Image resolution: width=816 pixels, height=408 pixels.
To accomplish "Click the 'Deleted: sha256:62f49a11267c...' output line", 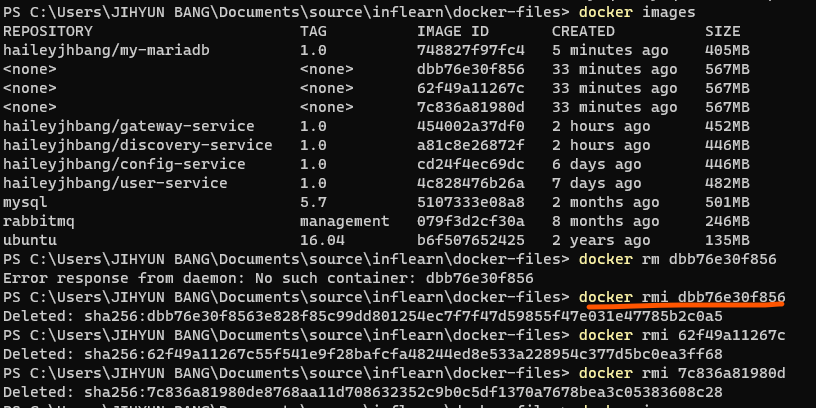I will [x=363, y=354].
